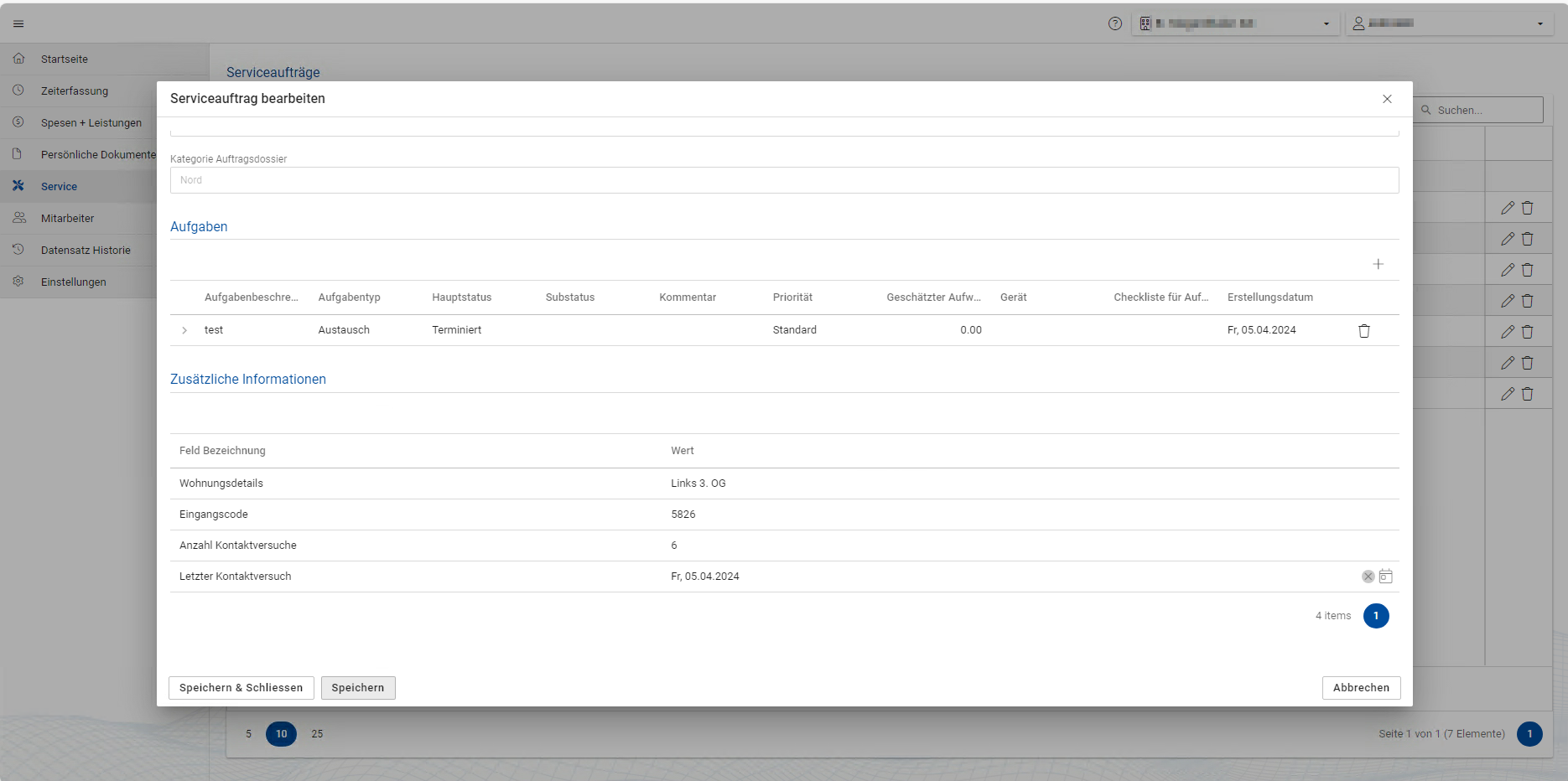The width and height of the screenshot is (1568, 781).
Task: Close the Serviceauftrag bearbeiten dialog
Action: [1387, 99]
